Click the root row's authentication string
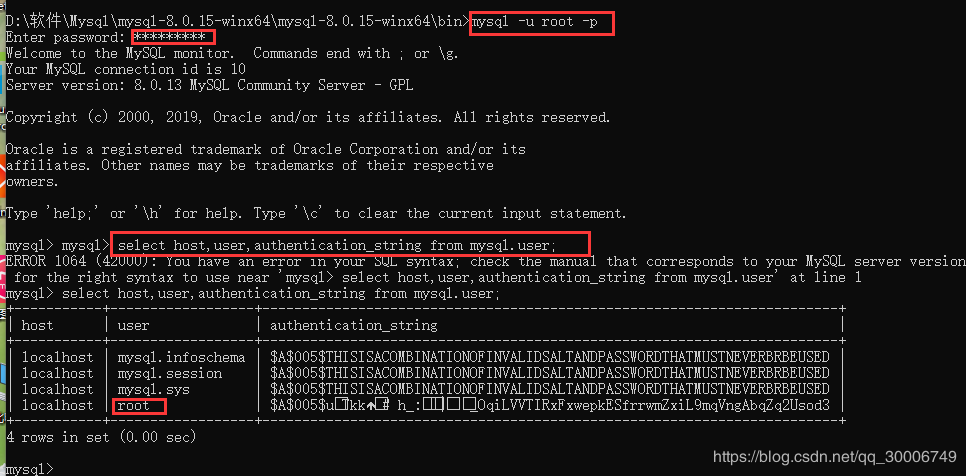This screenshot has width=967, height=476. pyautogui.click(x=550, y=405)
